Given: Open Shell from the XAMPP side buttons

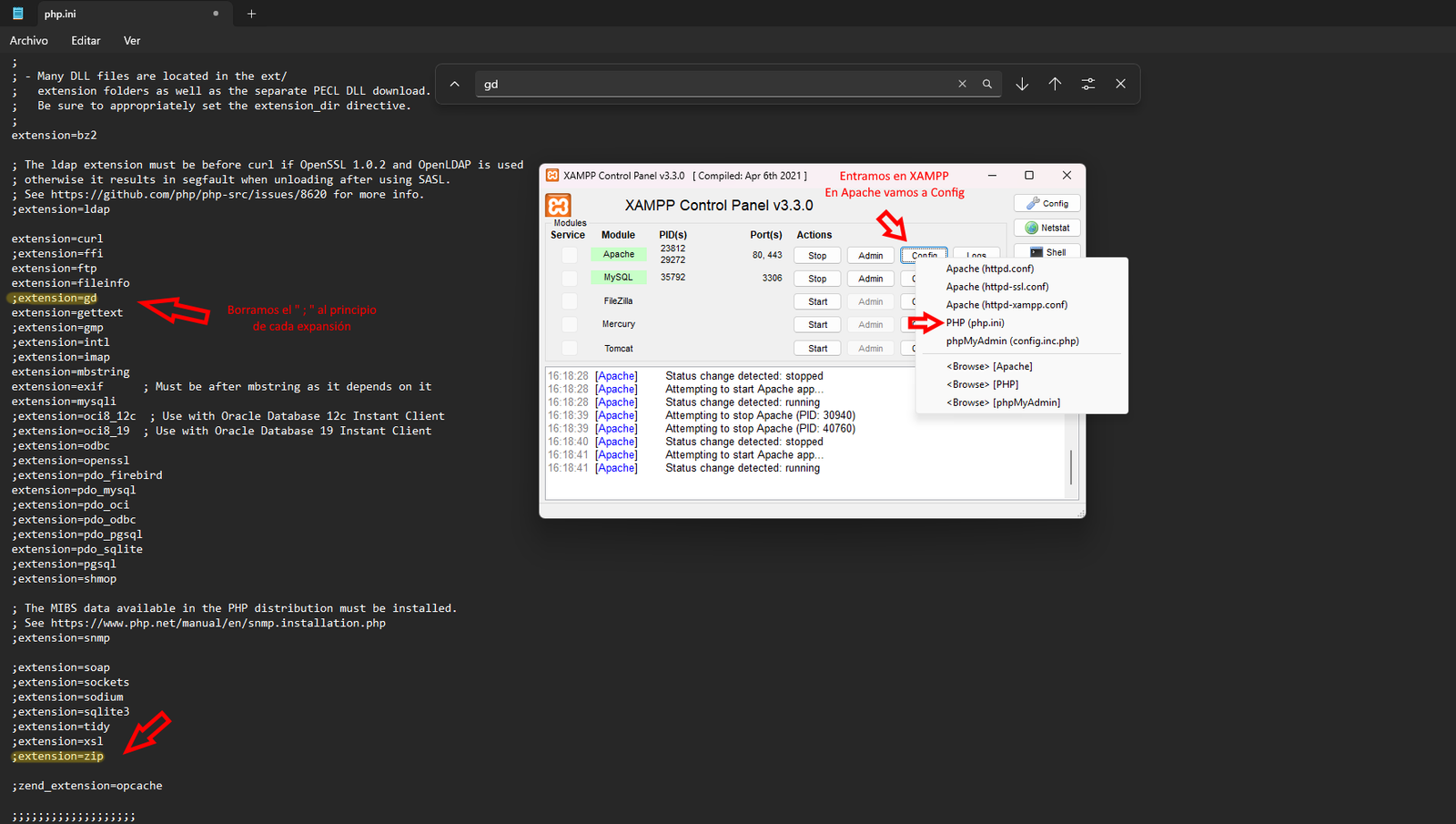Looking at the screenshot, I should (x=1047, y=251).
